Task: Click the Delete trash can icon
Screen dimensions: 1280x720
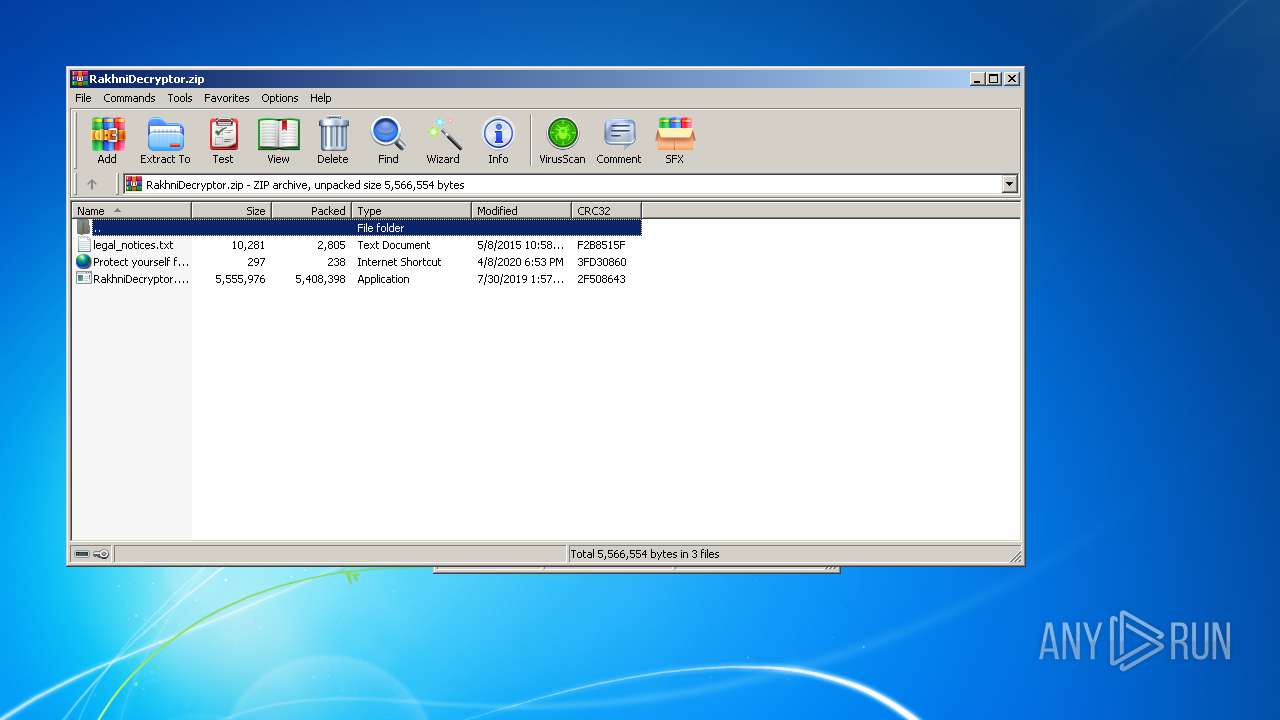Action: tap(333, 140)
